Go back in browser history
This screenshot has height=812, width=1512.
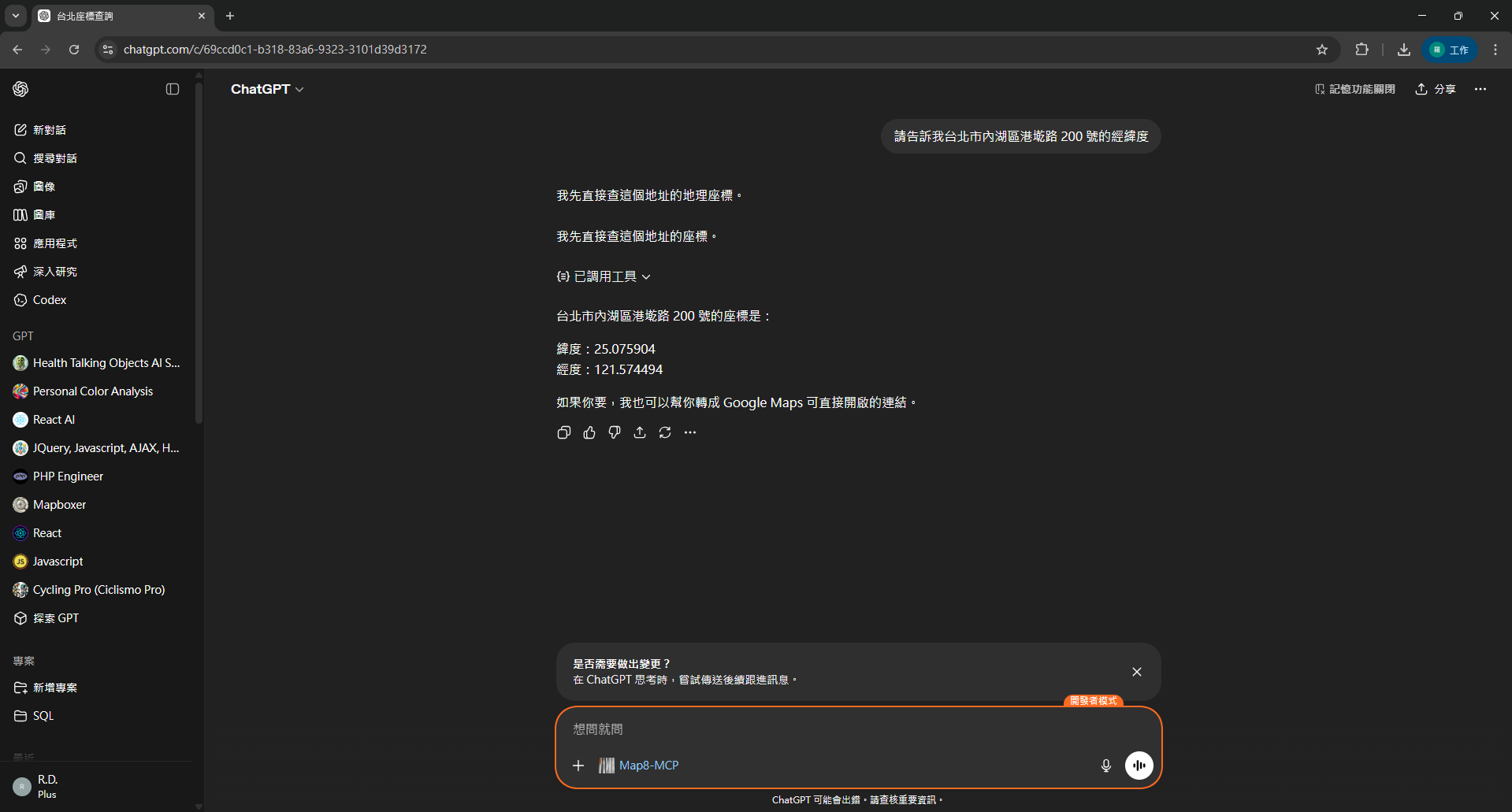(x=17, y=50)
